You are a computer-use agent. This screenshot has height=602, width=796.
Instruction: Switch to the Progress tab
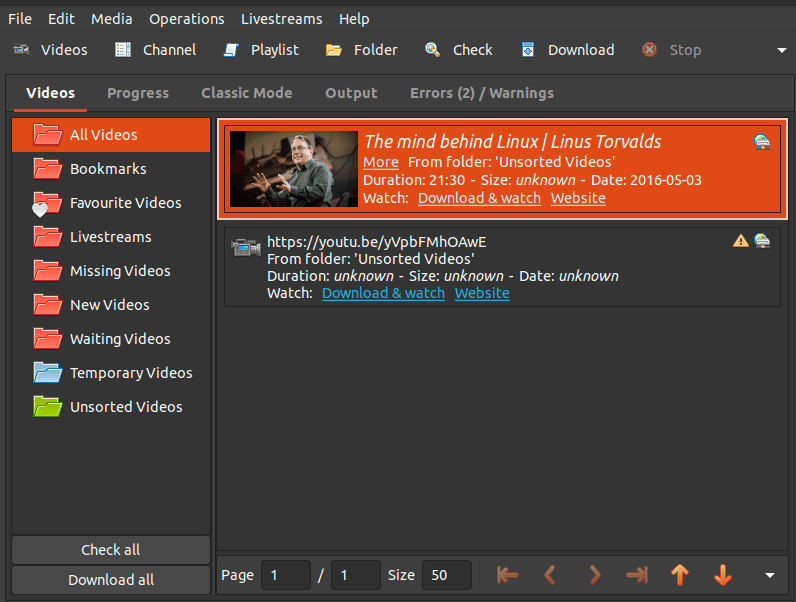pos(138,93)
